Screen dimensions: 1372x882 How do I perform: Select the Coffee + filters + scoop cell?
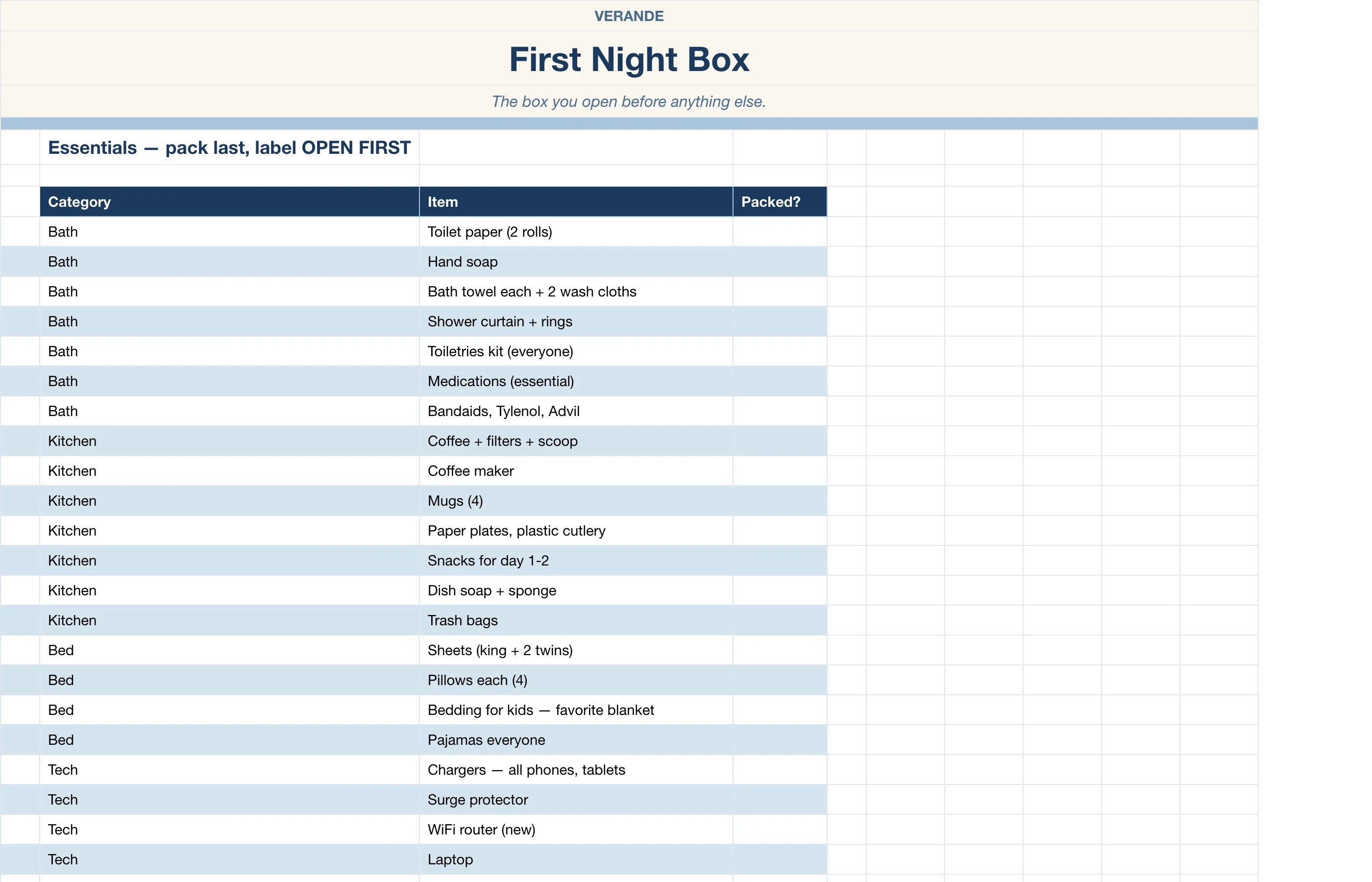tap(576, 441)
